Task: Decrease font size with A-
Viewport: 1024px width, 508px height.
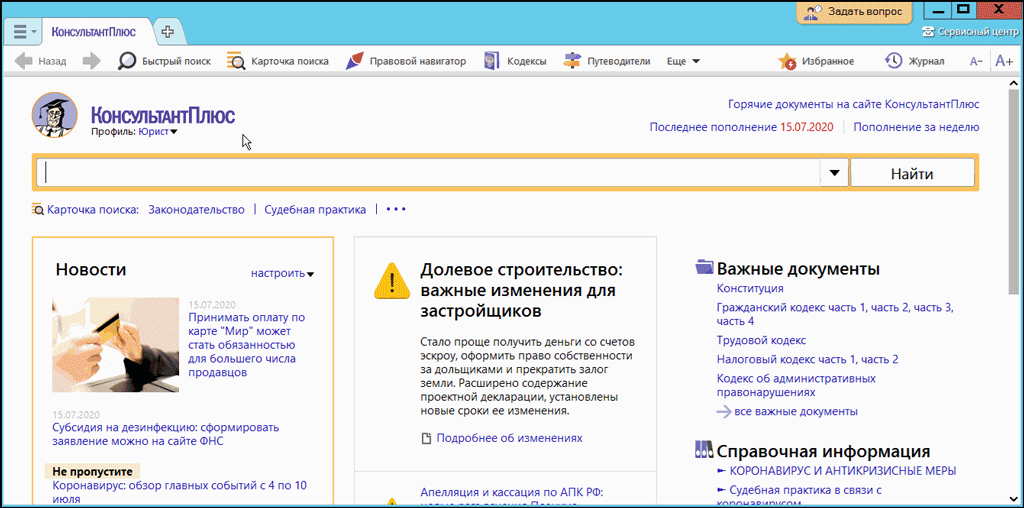Action: [x=976, y=61]
